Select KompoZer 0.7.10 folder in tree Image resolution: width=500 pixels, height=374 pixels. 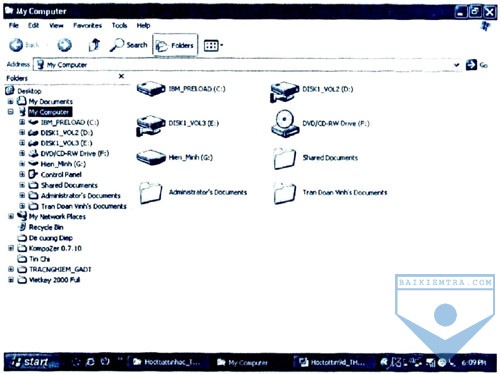pyautogui.click(x=55, y=248)
